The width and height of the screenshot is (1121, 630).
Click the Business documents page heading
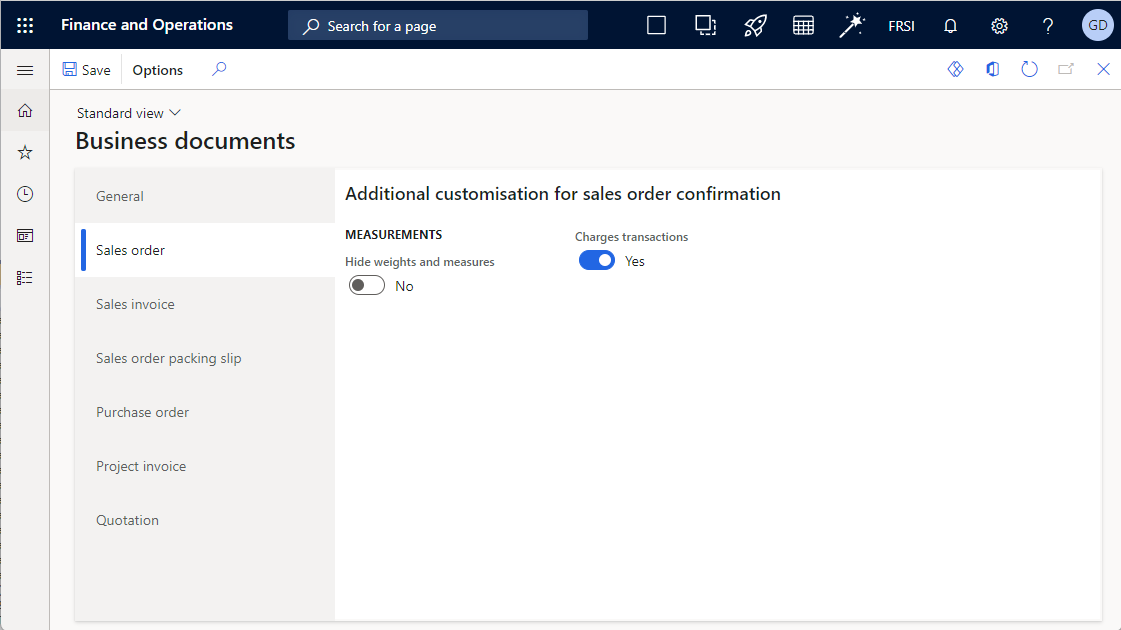pos(185,141)
